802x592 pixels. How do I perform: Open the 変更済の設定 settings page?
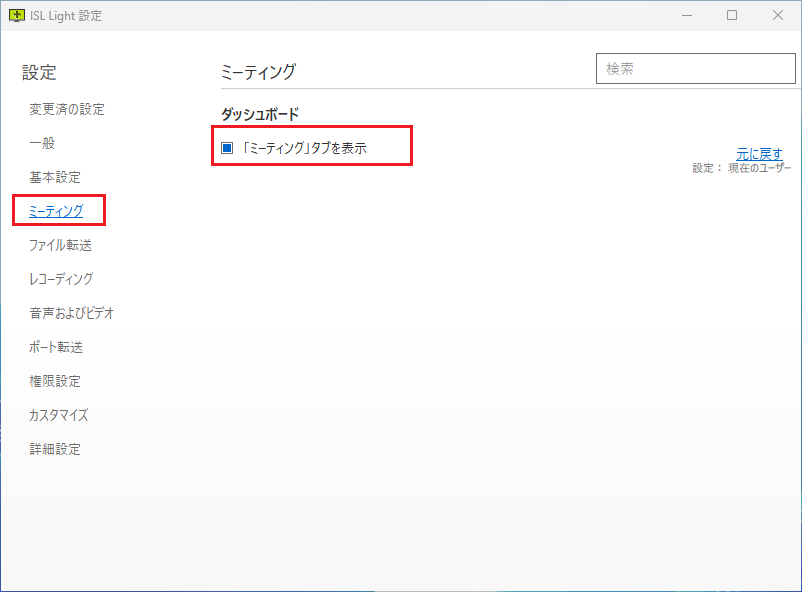click(x=66, y=109)
